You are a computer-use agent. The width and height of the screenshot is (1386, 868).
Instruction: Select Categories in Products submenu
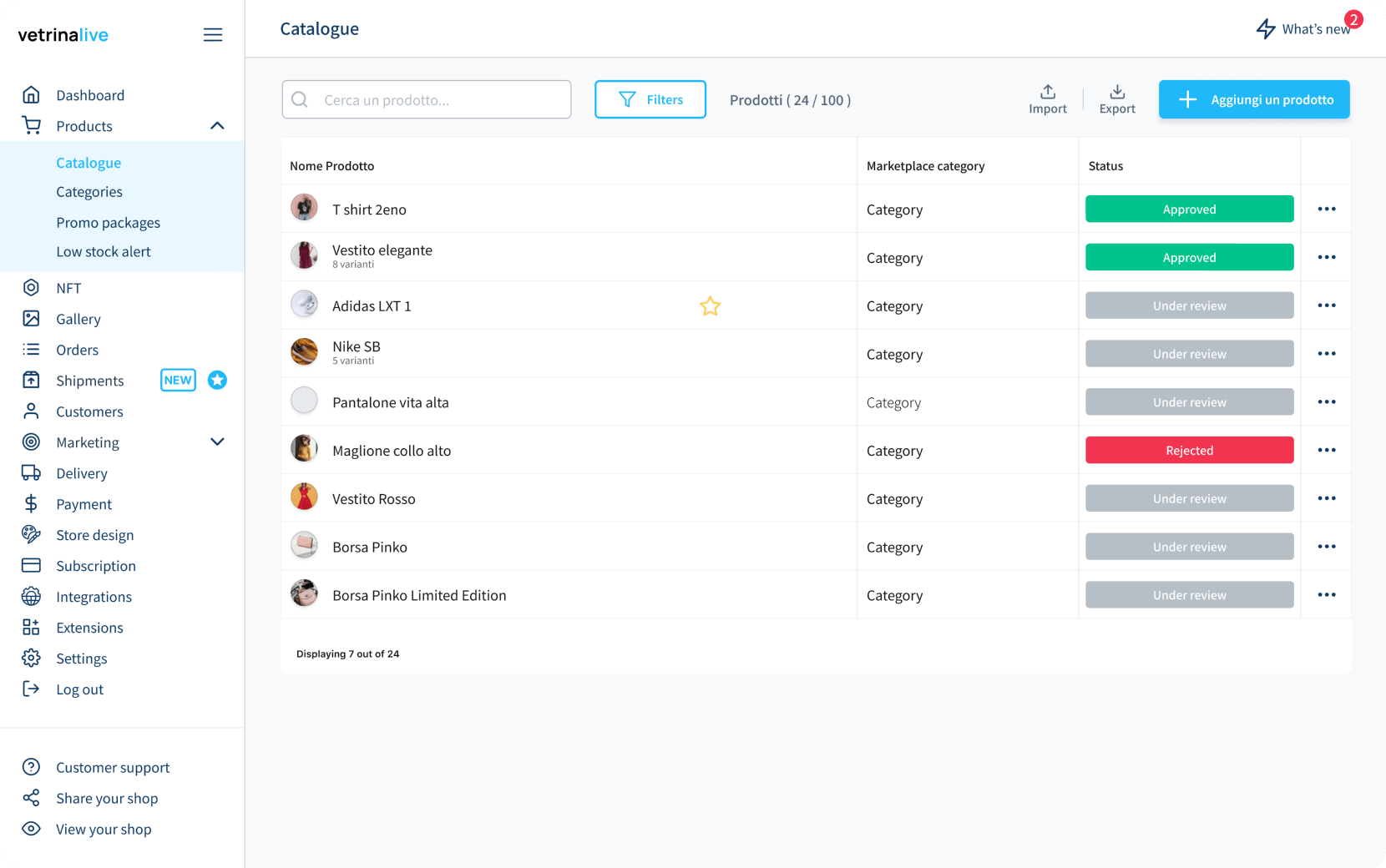[89, 192]
